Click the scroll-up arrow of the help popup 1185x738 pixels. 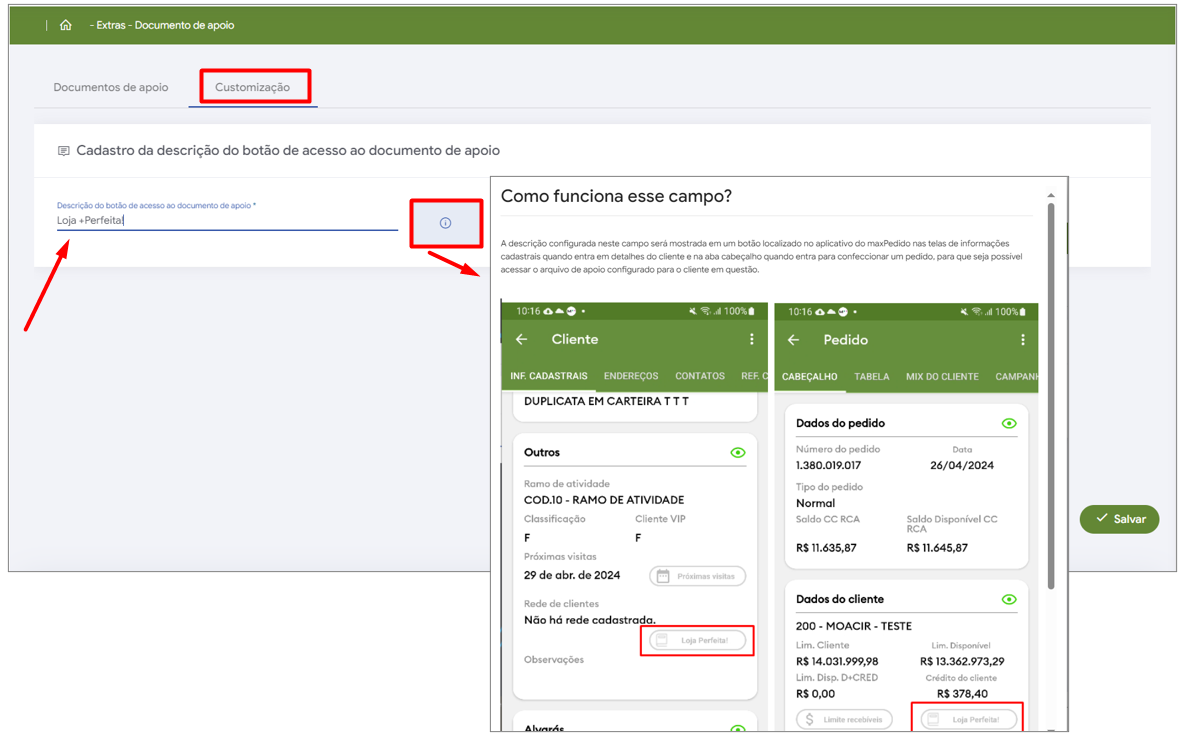(x=1050, y=195)
